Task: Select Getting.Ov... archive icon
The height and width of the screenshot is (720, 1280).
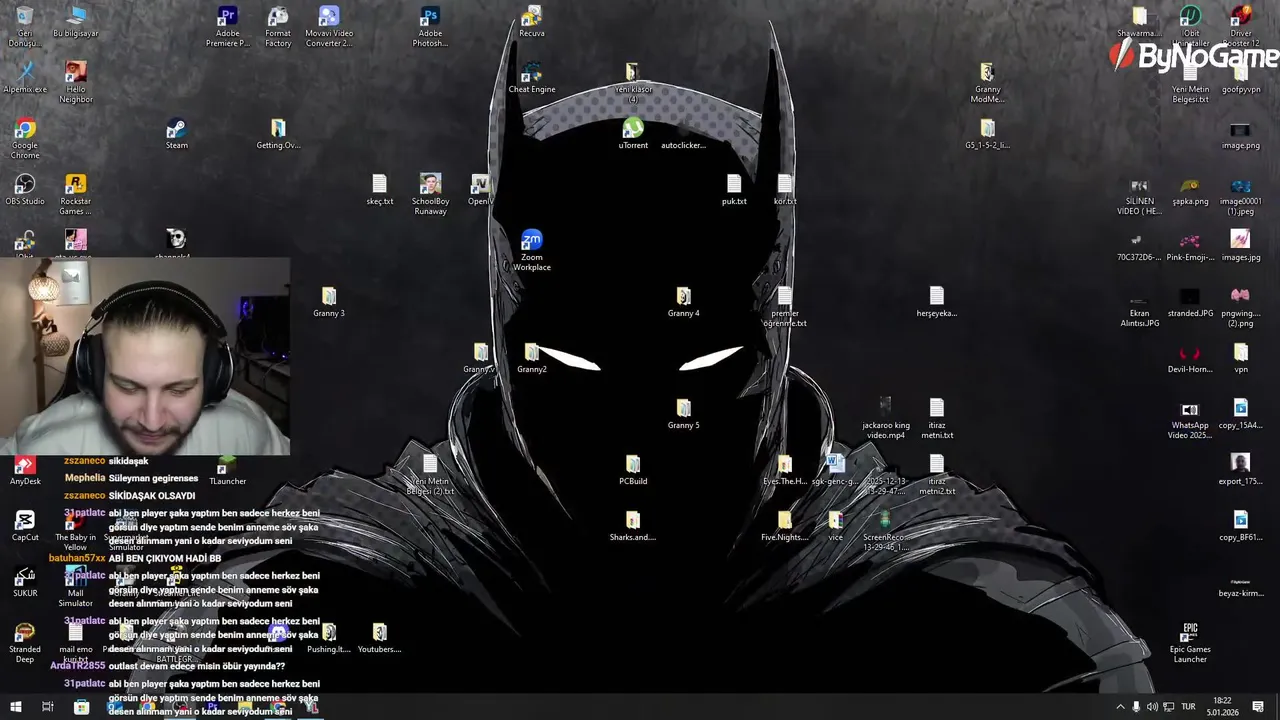Action: [x=278, y=134]
